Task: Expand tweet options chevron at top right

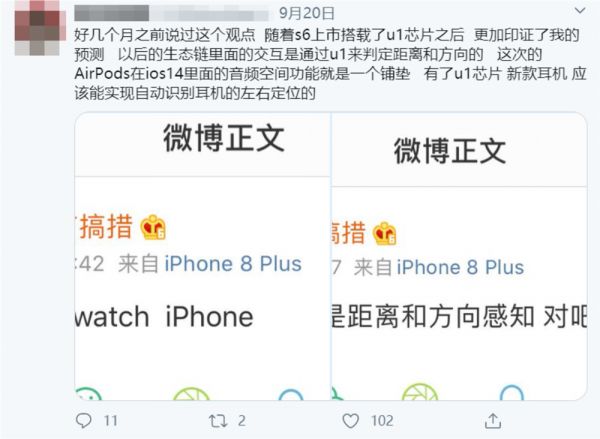Action: click(x=580, y=11)
